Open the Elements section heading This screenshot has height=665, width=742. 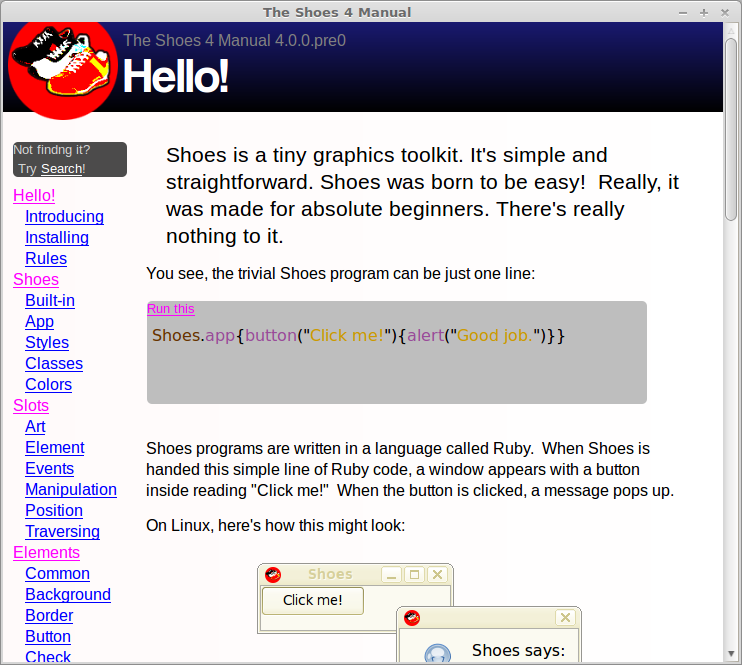pos(46,552)
